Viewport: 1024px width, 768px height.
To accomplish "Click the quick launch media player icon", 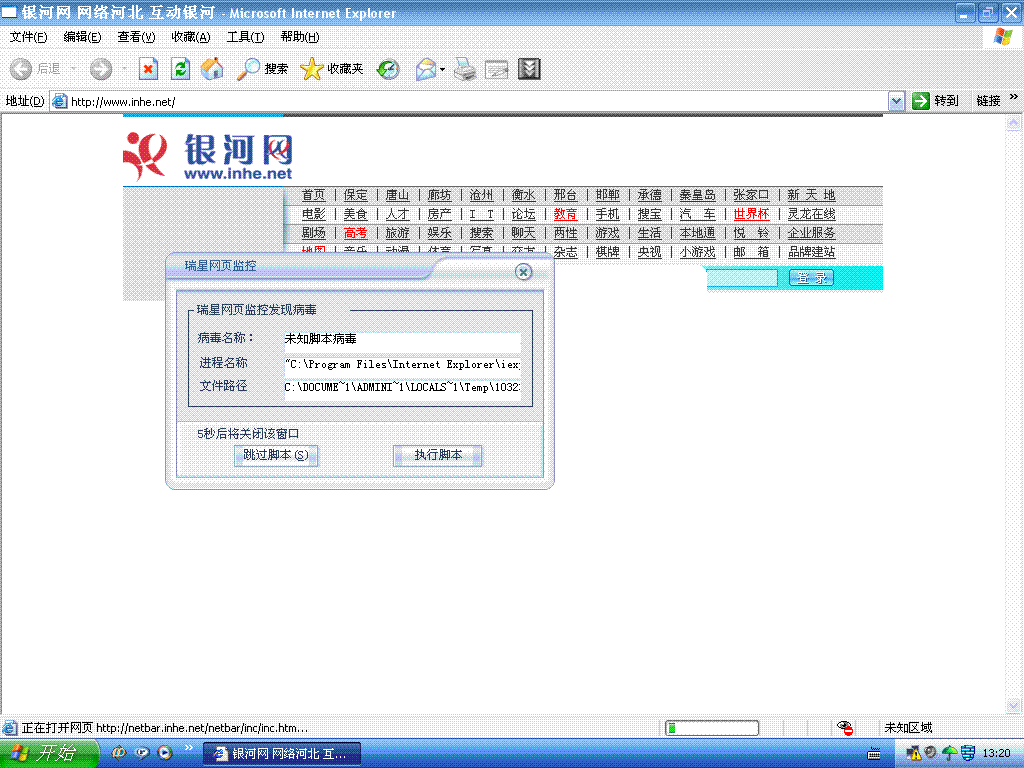I will point(165,753).
